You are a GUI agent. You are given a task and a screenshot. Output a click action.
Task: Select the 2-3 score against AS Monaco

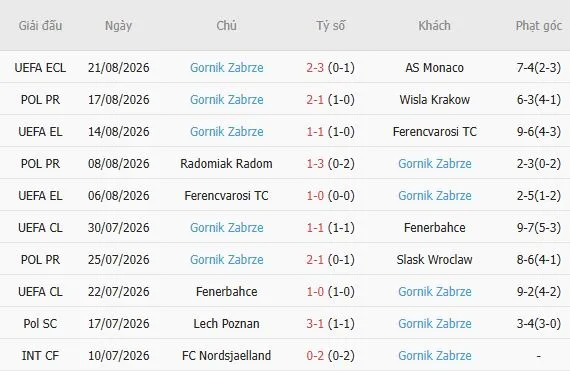(x=315, y=68)
